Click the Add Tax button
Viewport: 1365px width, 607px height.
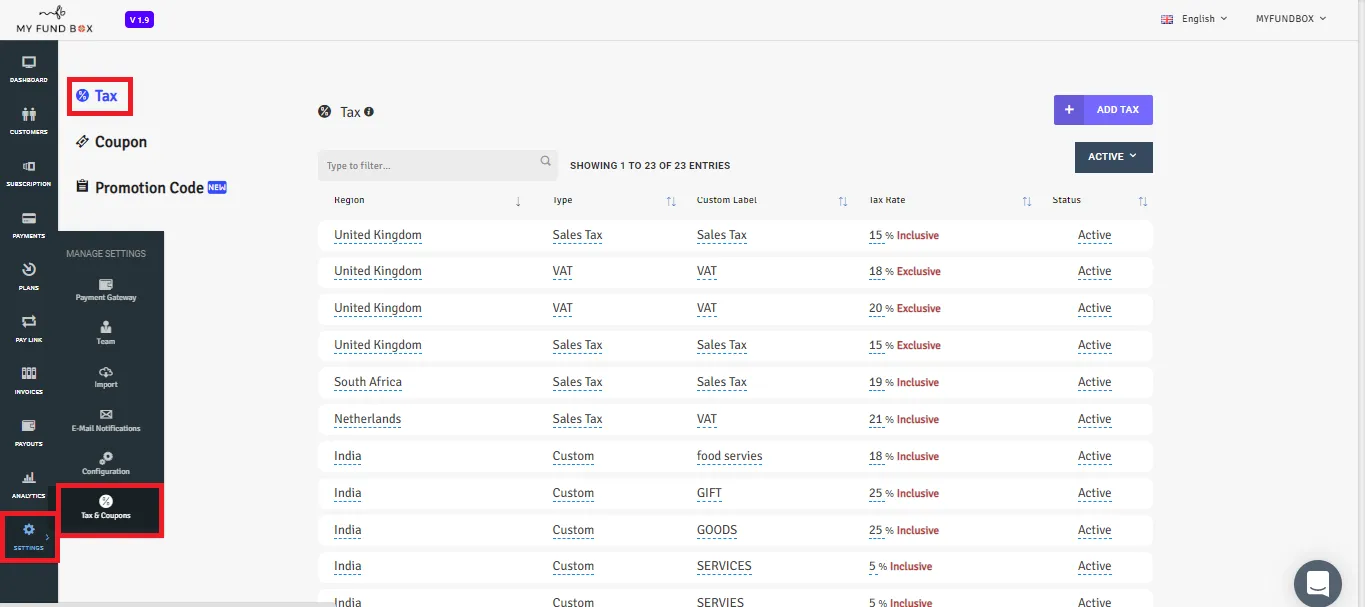(x=1103, y=110)
